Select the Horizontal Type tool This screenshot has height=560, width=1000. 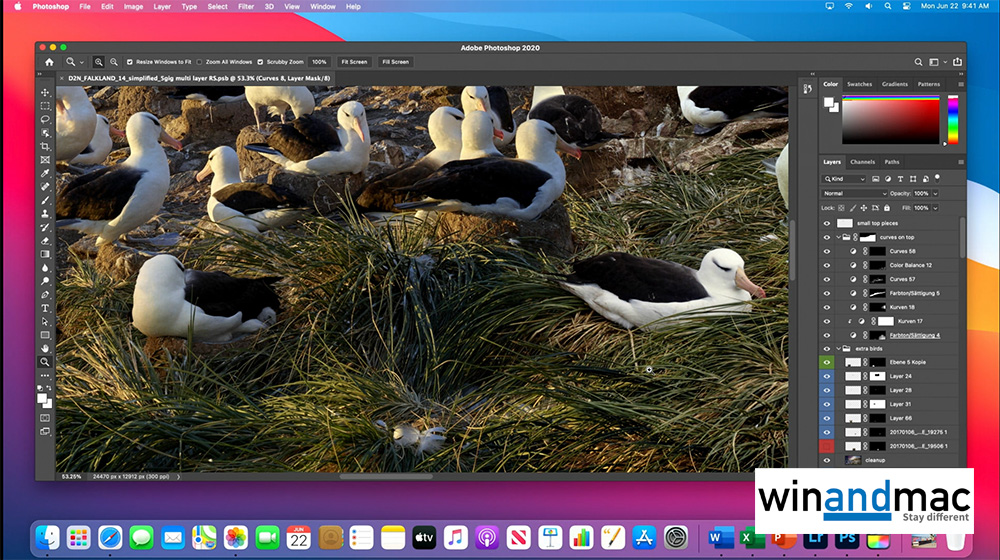pos(45,308)
